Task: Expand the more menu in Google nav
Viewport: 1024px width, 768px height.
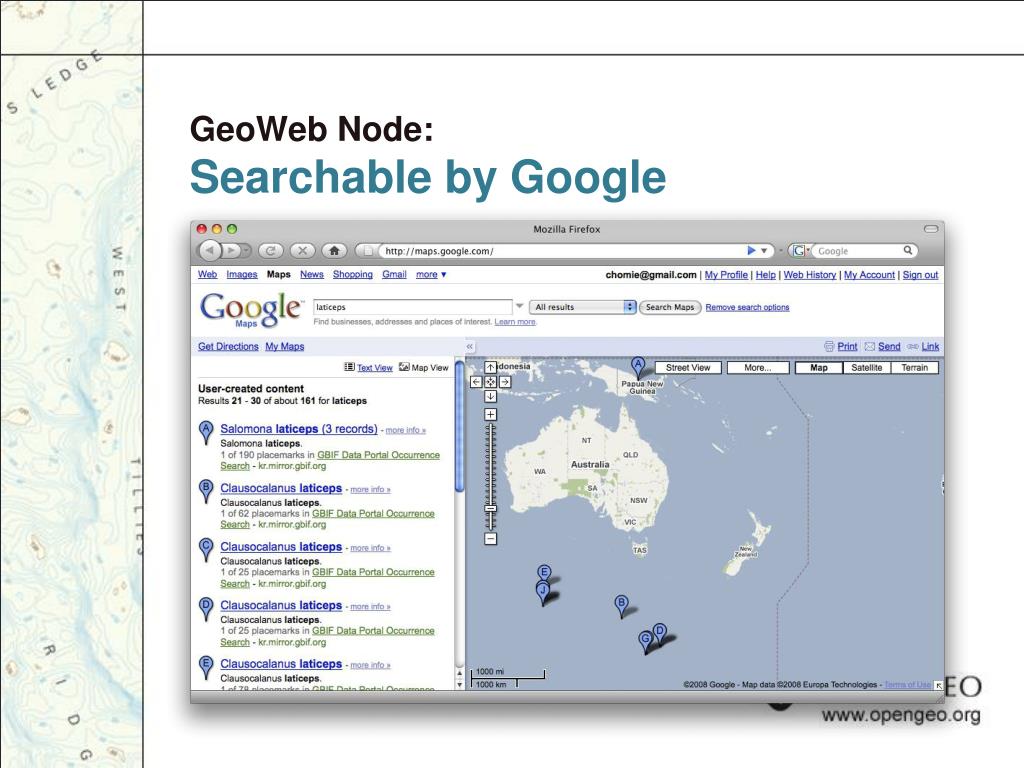Action: pos(431,274)
